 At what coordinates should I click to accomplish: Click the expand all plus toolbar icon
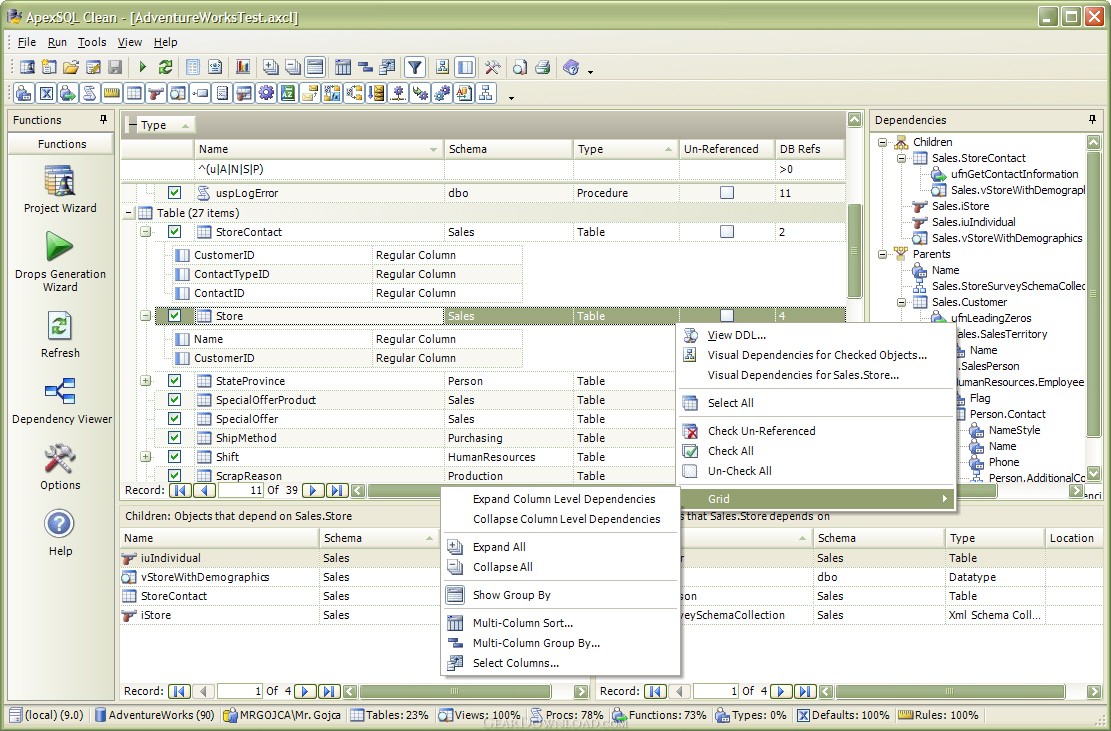(271, 67)
